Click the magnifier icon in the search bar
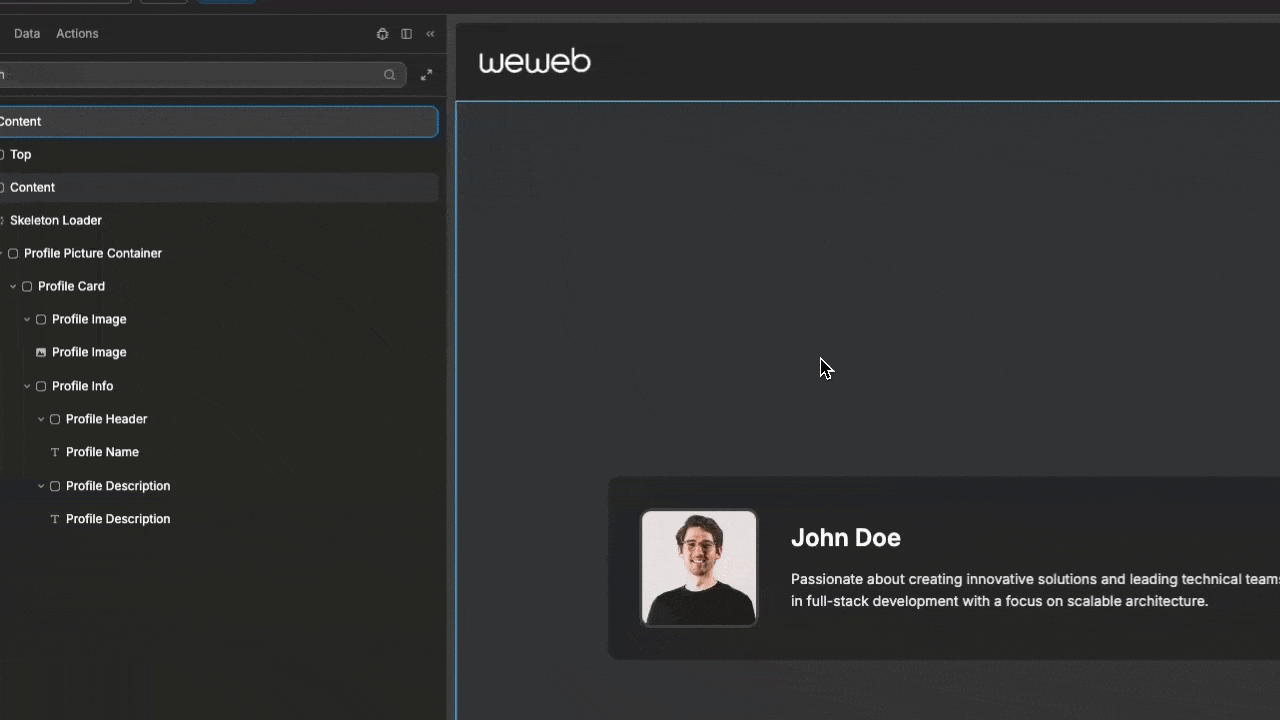 click(x=390, y=74)
